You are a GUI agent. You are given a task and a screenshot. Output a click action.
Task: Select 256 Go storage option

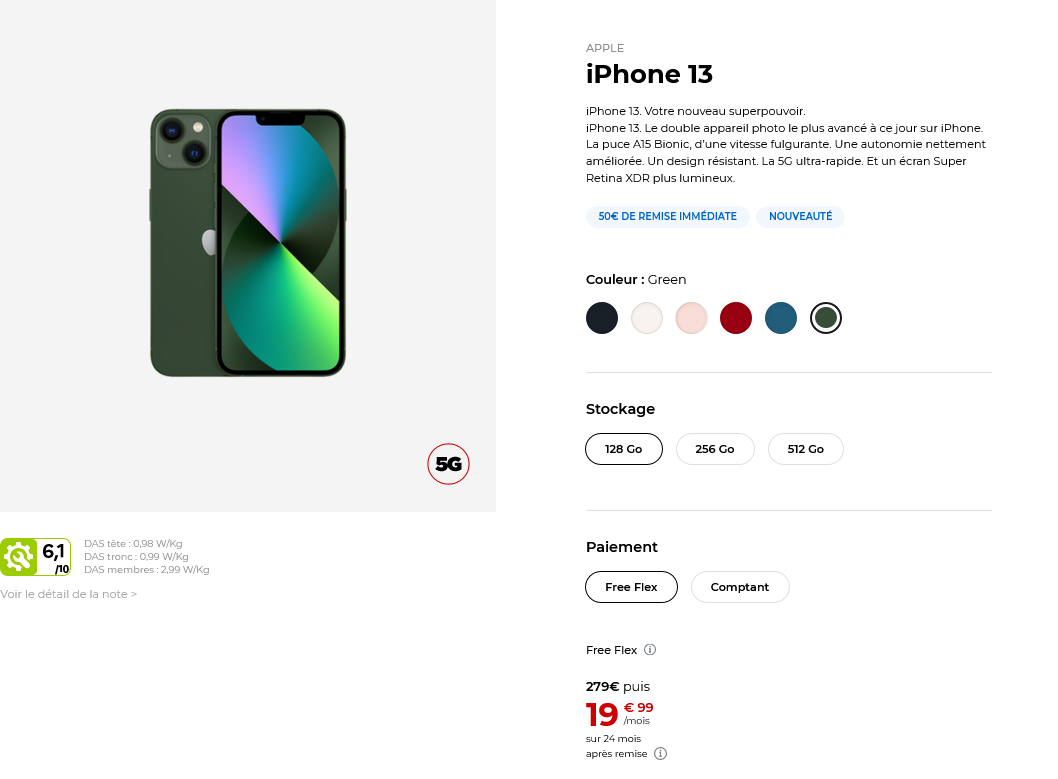pyautogui.click(x=715, y=449)
